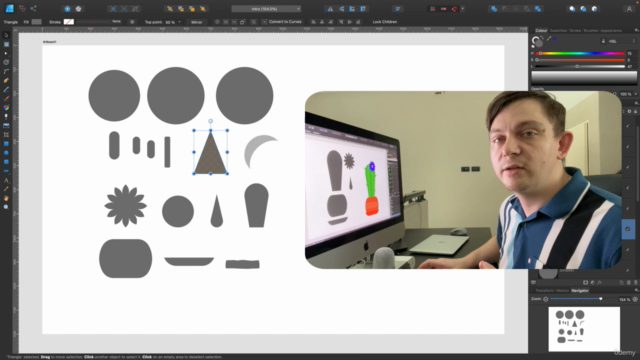The image size is (640, 360).
Task: Flip selection horizontally using toolbar icon
Action: (x=330, y=9)
